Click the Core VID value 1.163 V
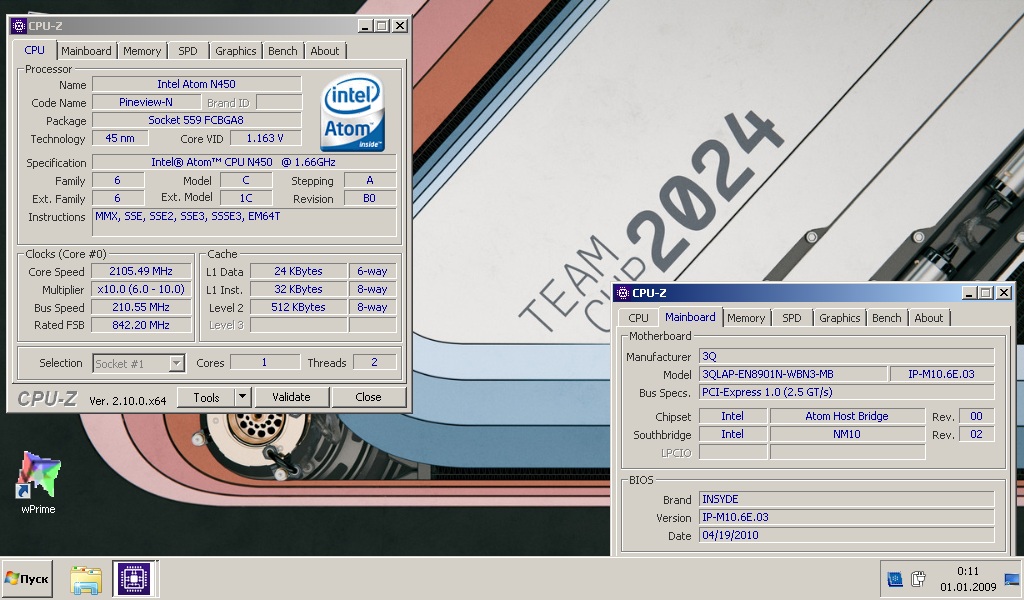 (x=265, y=138)
